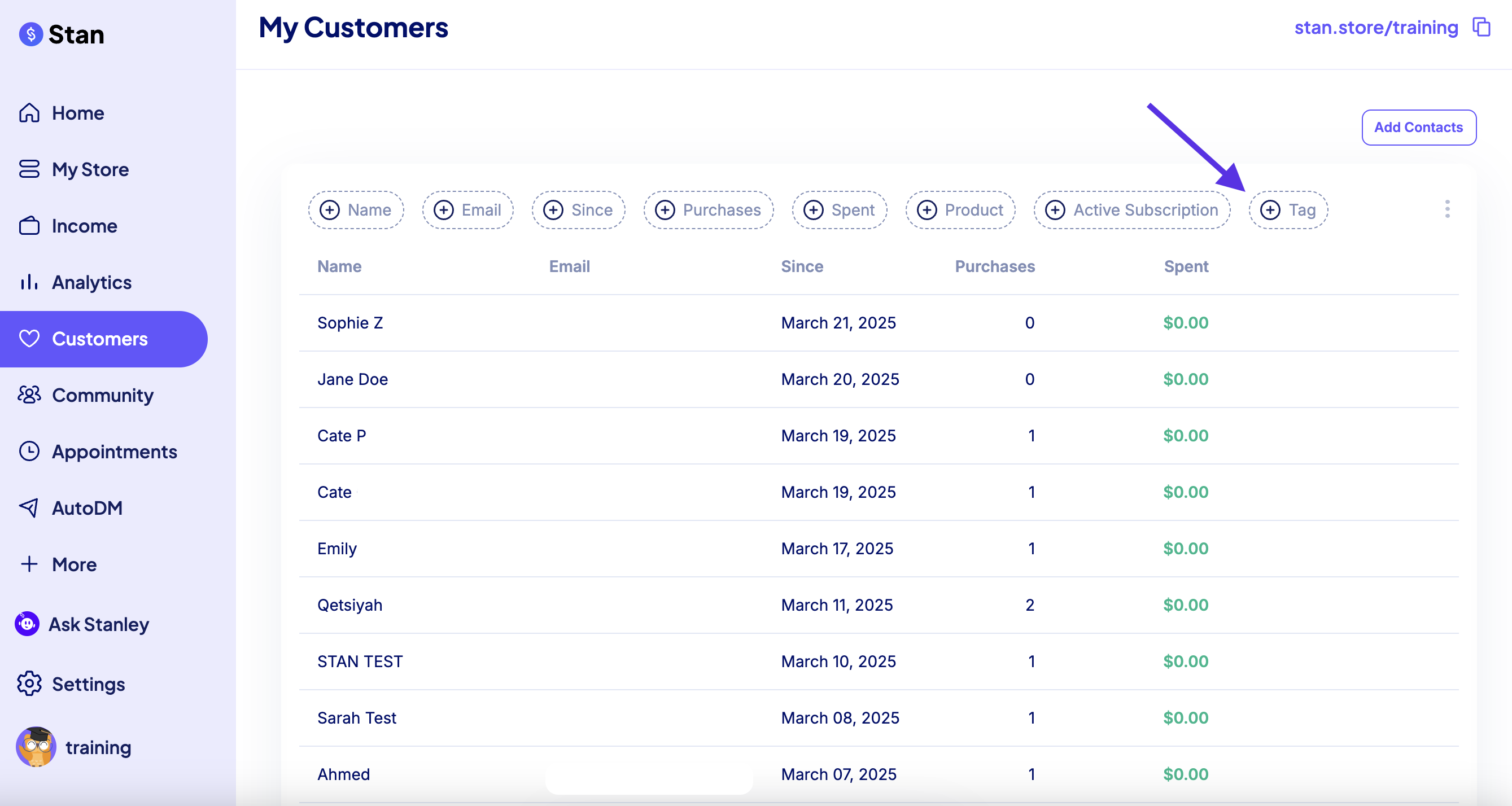Click the Add Contacts button
Viewport: 1512px width, 806px height.
point(1419,128)
